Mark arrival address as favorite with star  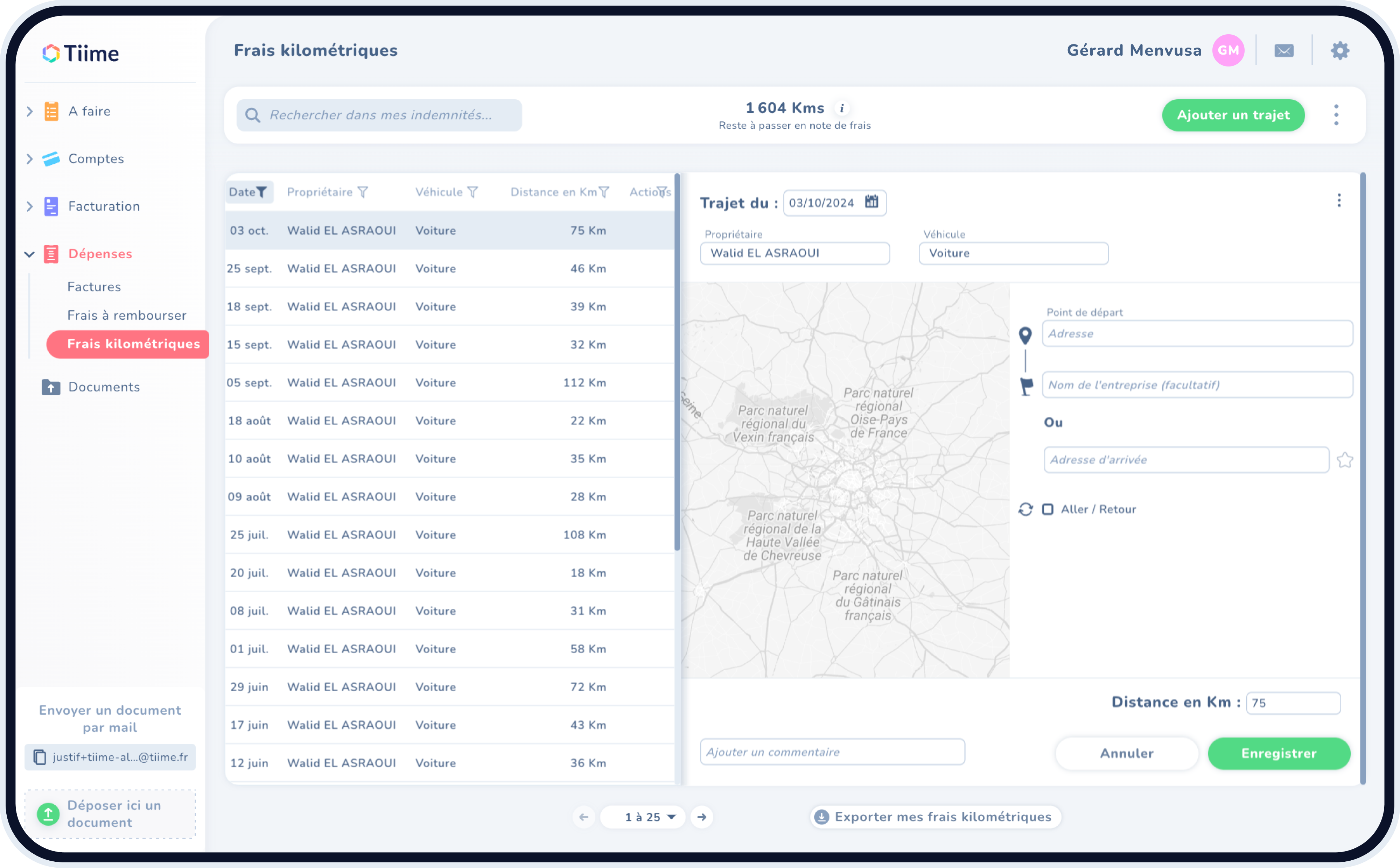point(1344,460)
